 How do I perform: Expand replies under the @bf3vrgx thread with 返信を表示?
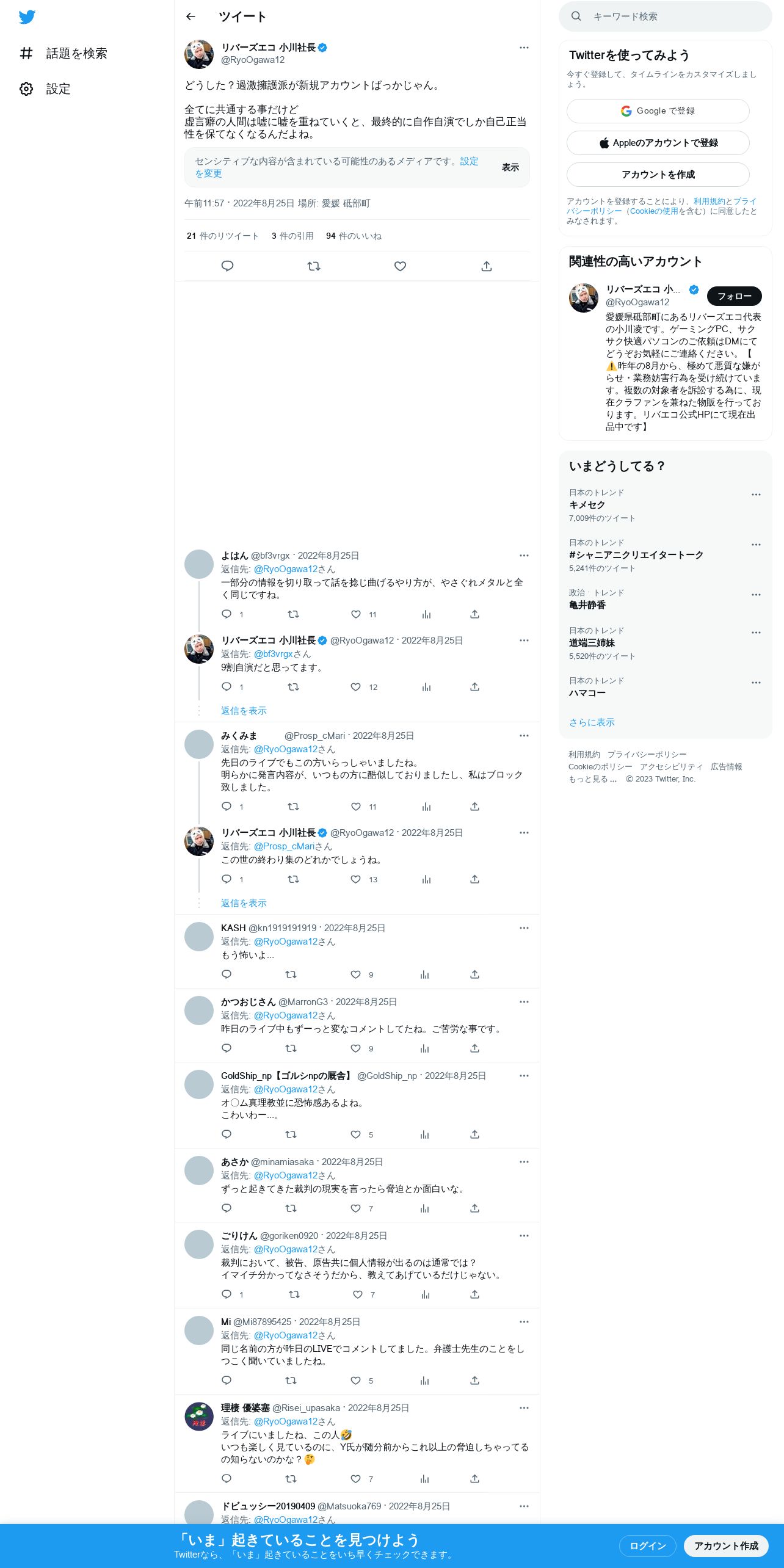(244, 711)
